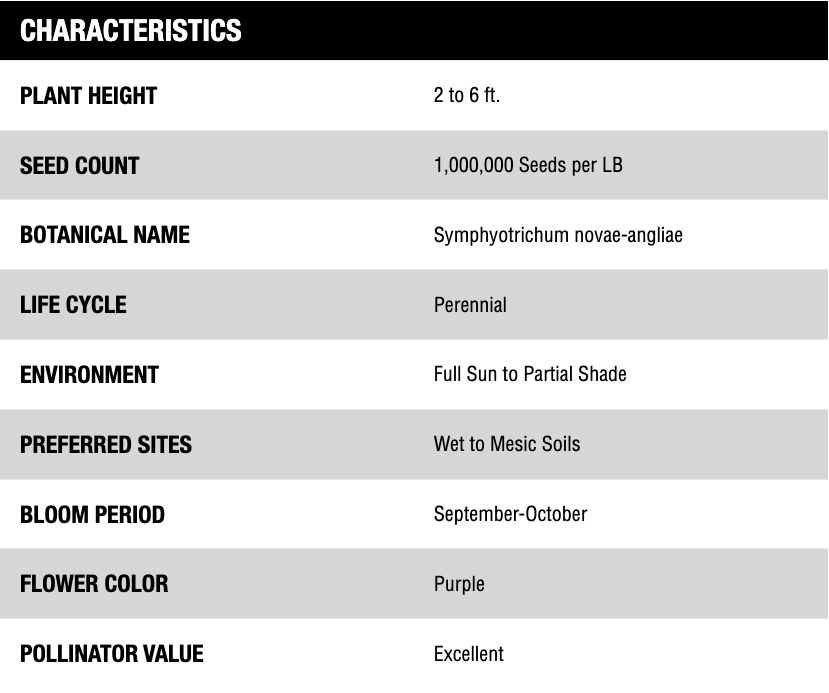Select the Botanical Name label
The image size is (829, 693).
(x=104, y=235)
